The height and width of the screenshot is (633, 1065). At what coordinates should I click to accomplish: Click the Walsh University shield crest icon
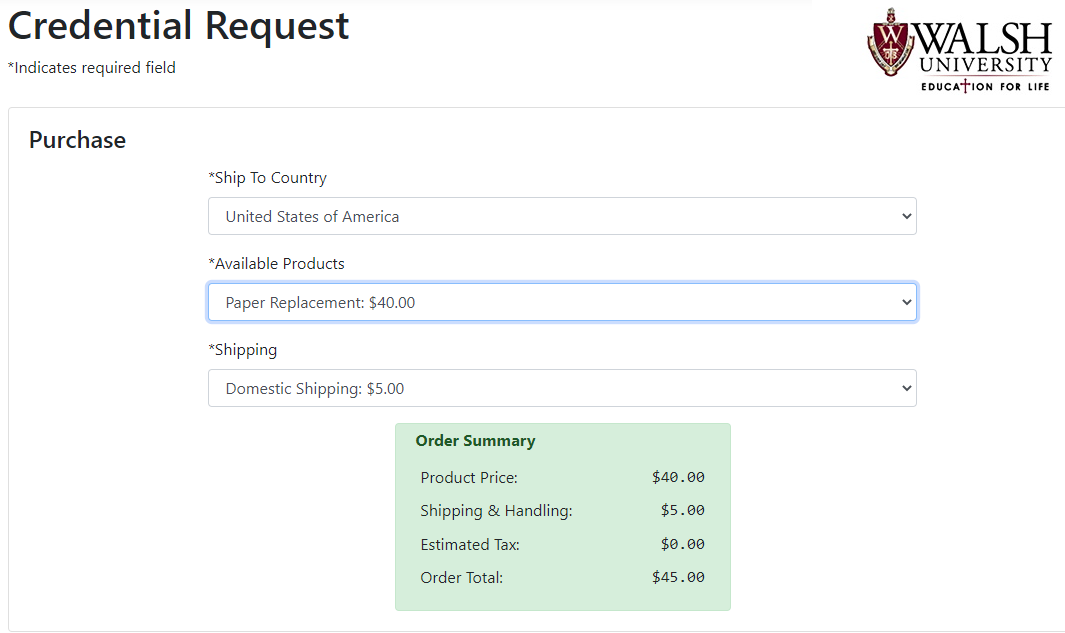(x=890, y=42)
